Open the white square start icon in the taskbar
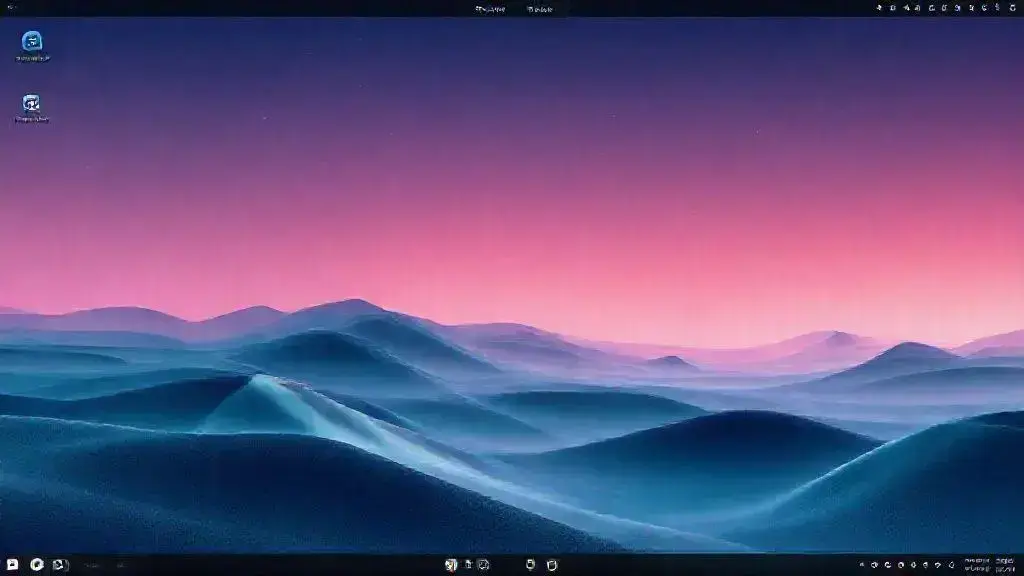 pos(12,564)
